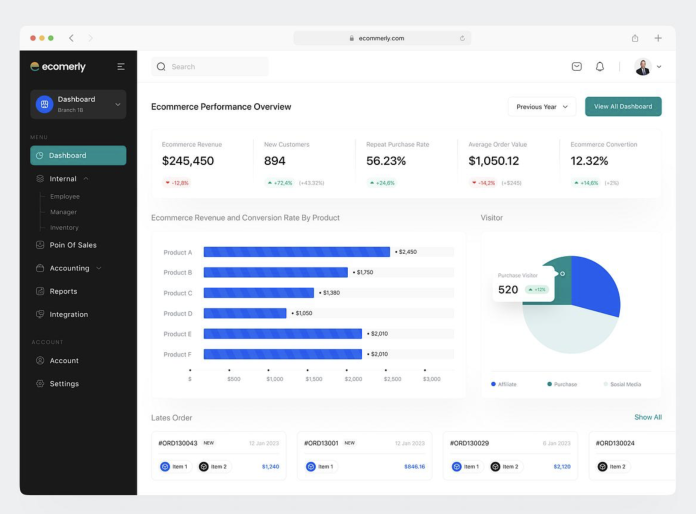The image size is (696, 514).
Task: Open Poin Of Sales menu item
Action: (73, 245)
